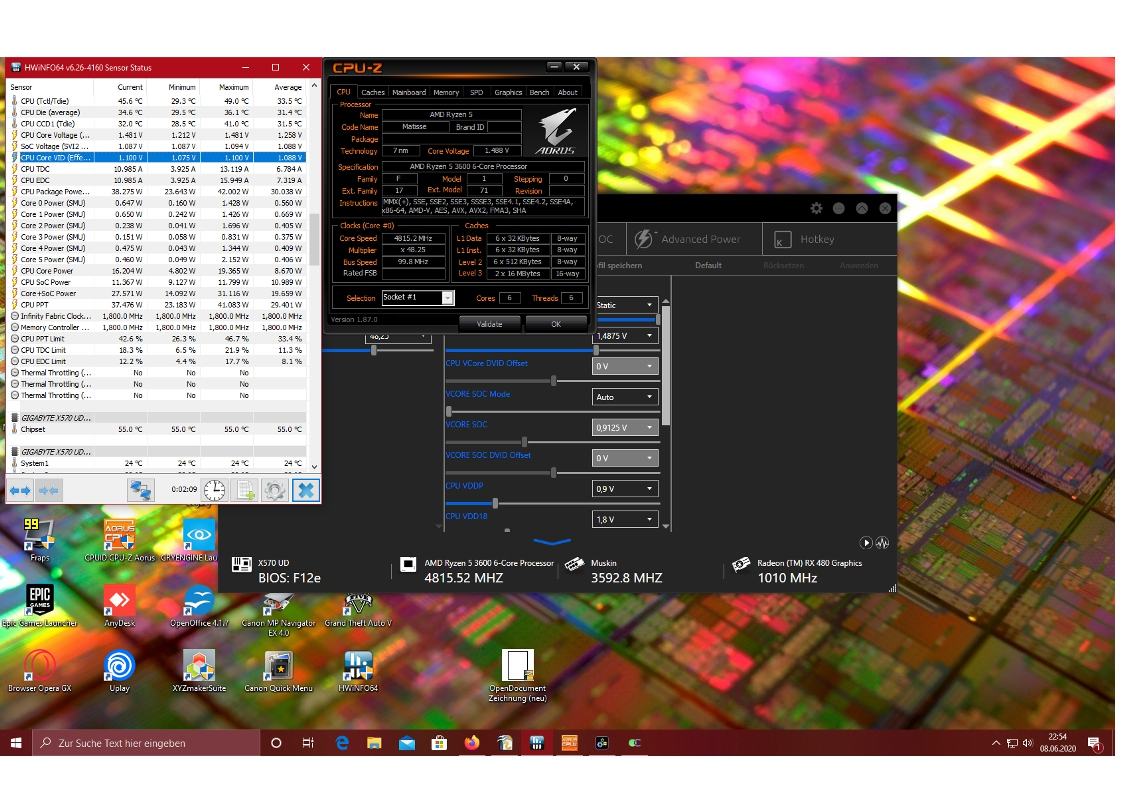Image resolution: width=1123 pixels, height=794 pixels.
Task: Open File Explorer from taskbar
Action: pyautogui.click(x=374, y=742)
